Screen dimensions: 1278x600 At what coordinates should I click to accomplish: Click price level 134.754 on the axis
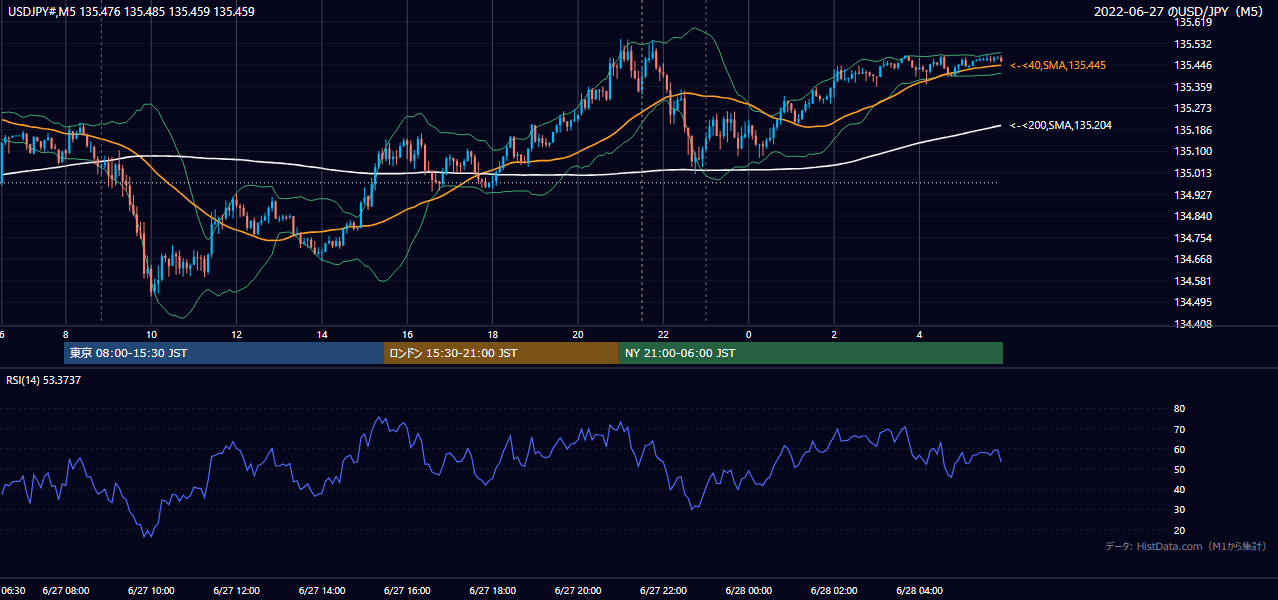coord(1193,238)
